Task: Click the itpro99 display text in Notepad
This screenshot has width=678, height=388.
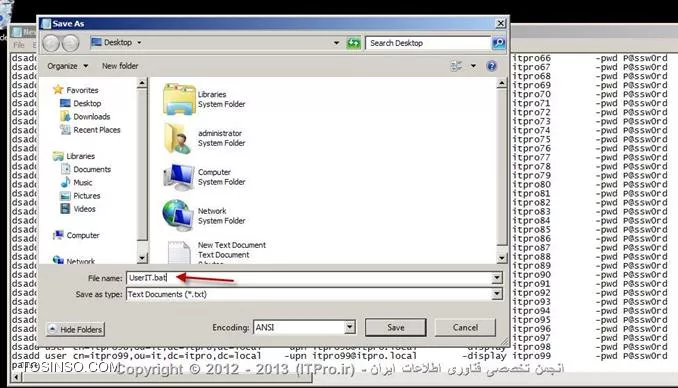Action: point(531,356)
